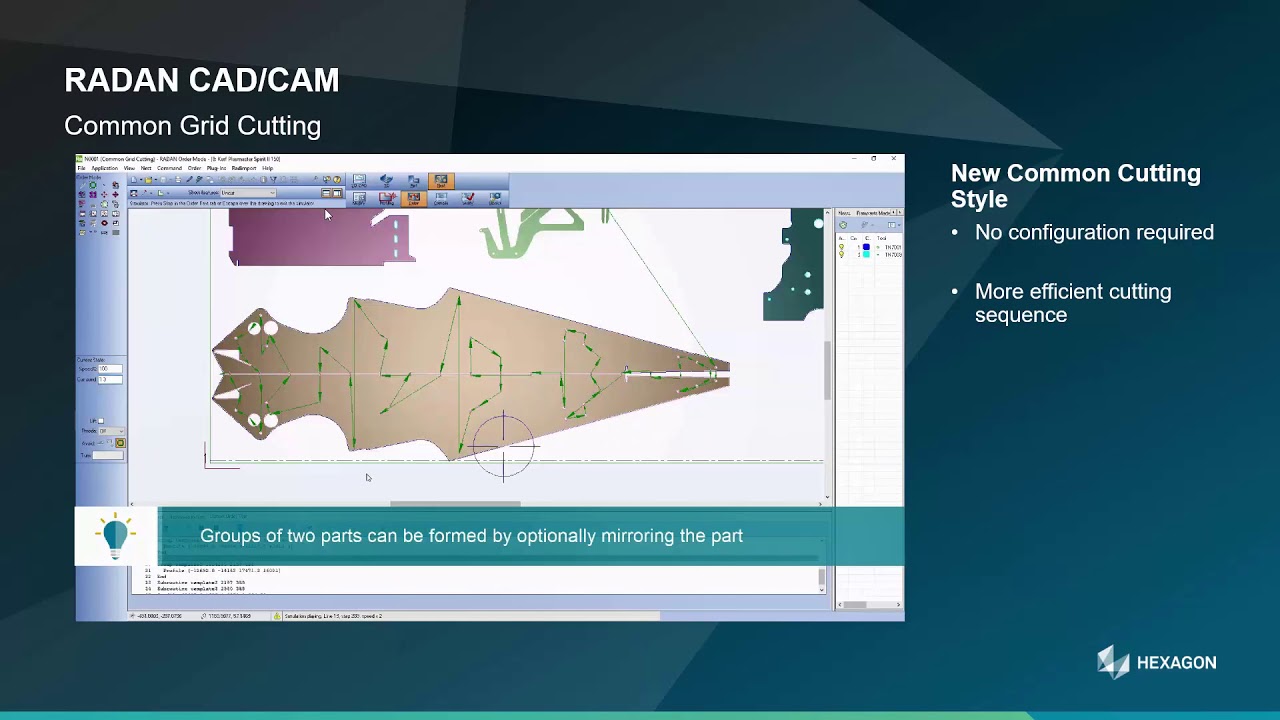The height and width of the screenshot is (720, 1280).
Task: Click the horizontal scrollbar under the drawing
Action: (455, 503)
